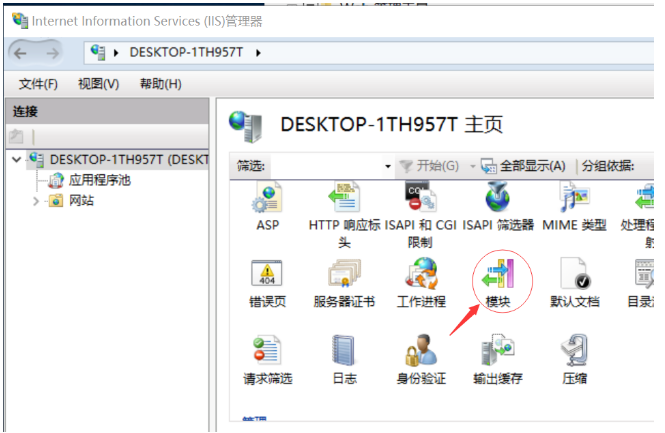
Task: Click breadcrumb arrow after DESKTOP-1TH957T
Action: 258,53
